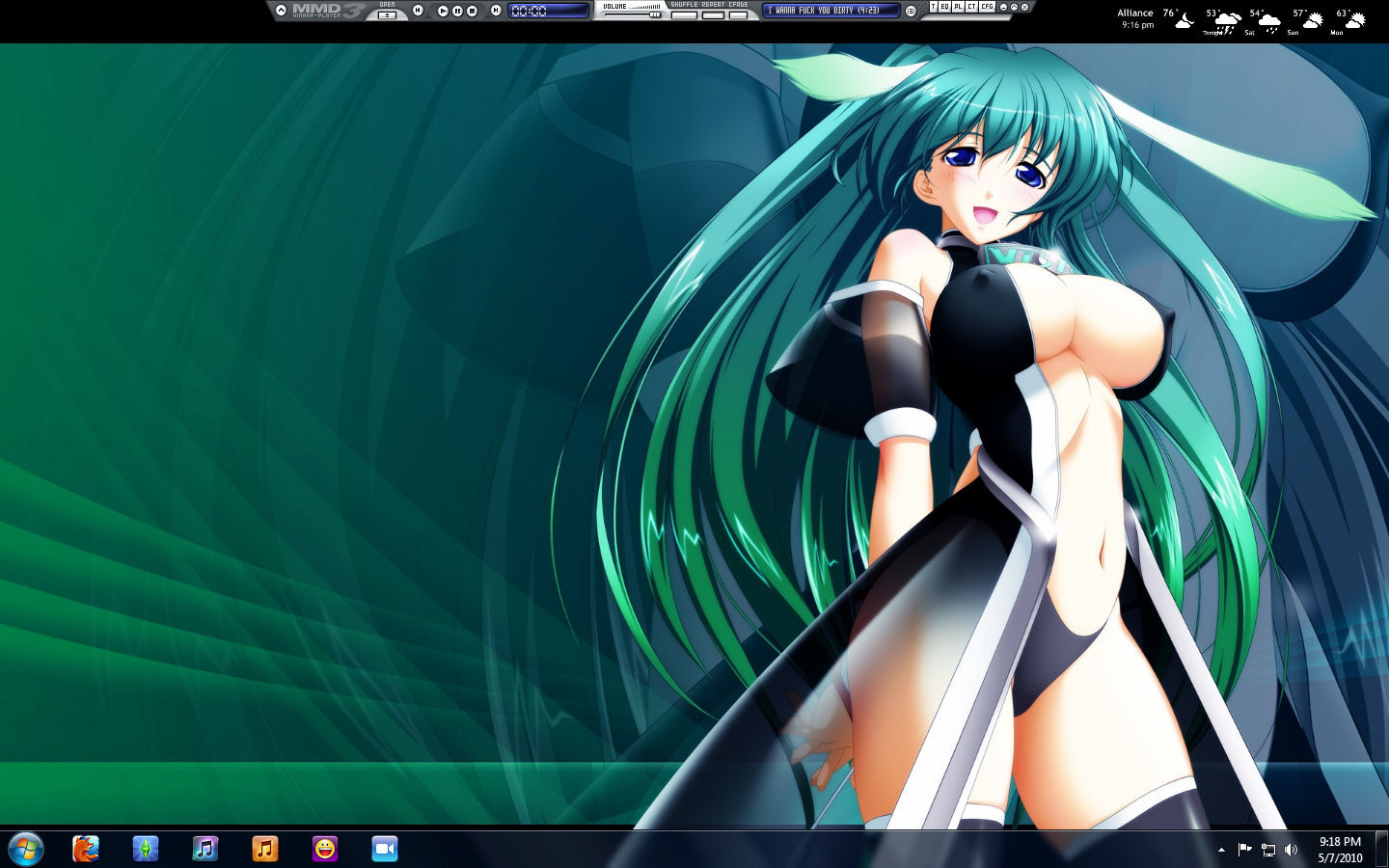Click the Alliance location label
The height and width of the screenshot is (868, 1389).
click(1135, 14)
